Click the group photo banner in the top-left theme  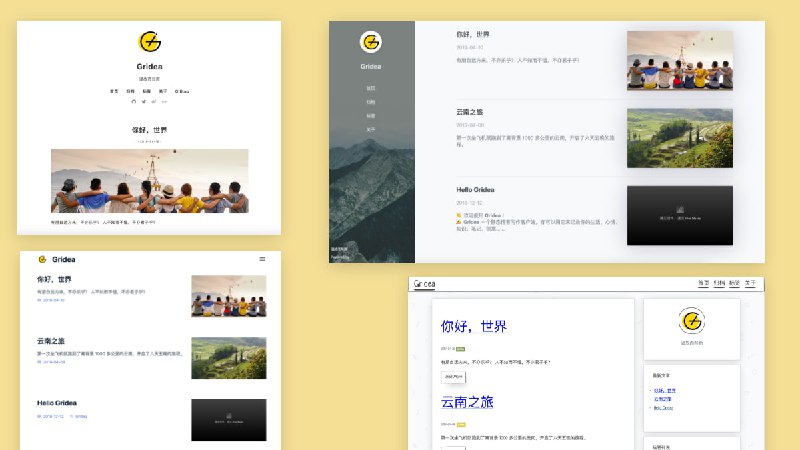[x=149, y=181]
